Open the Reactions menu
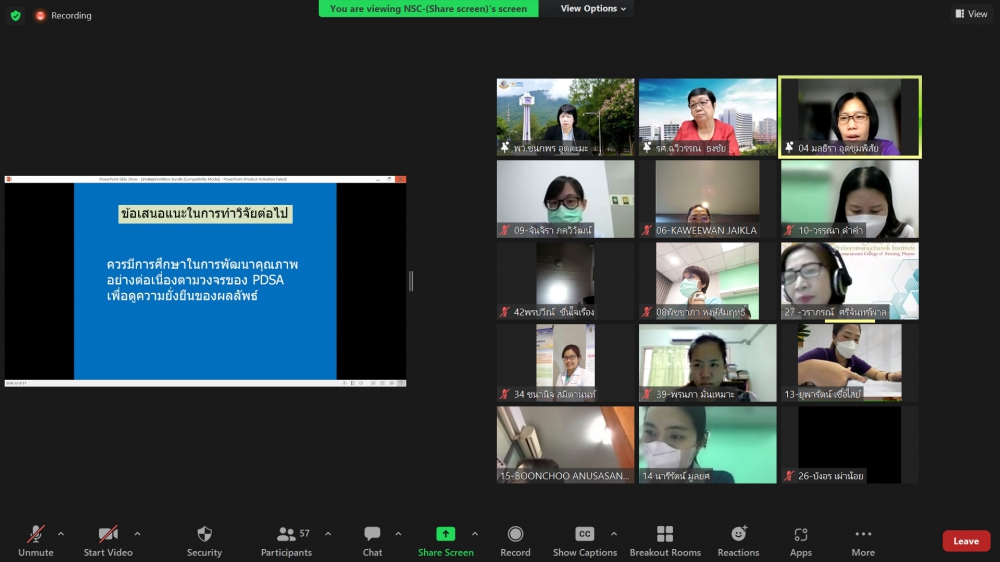Screen dimensions: 1000x562 pyautogui.click(x=738, y=535)
